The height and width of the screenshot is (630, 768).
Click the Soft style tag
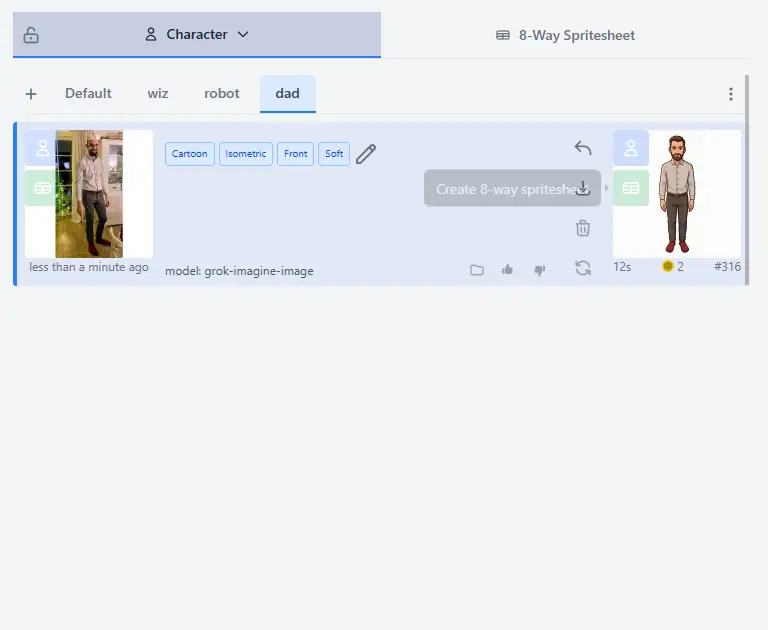coord(334,154)
